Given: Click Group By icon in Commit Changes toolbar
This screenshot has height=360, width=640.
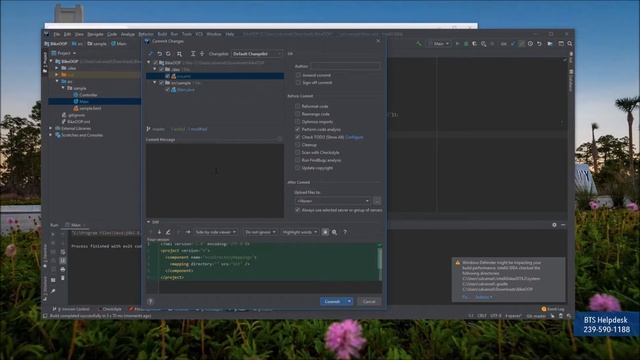Looking at the screenshot, I should coord(179,54).
